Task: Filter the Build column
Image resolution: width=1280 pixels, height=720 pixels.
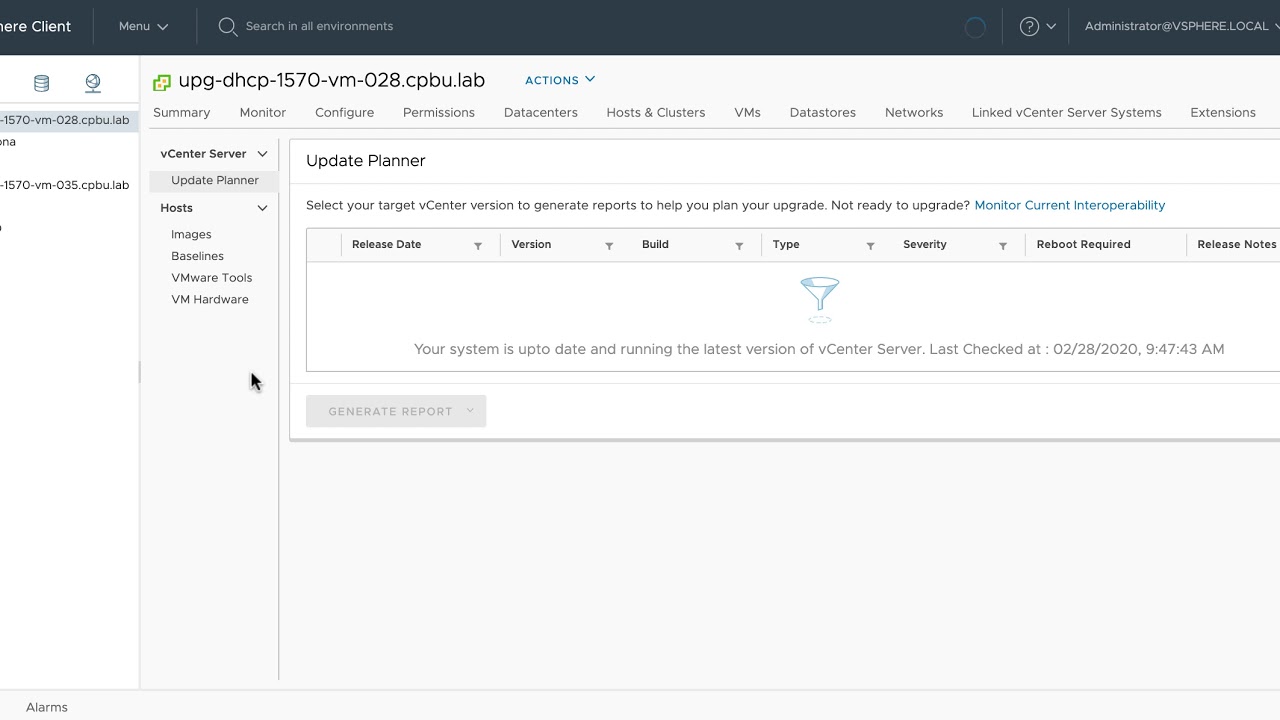Action: click(x=740, y=245)
